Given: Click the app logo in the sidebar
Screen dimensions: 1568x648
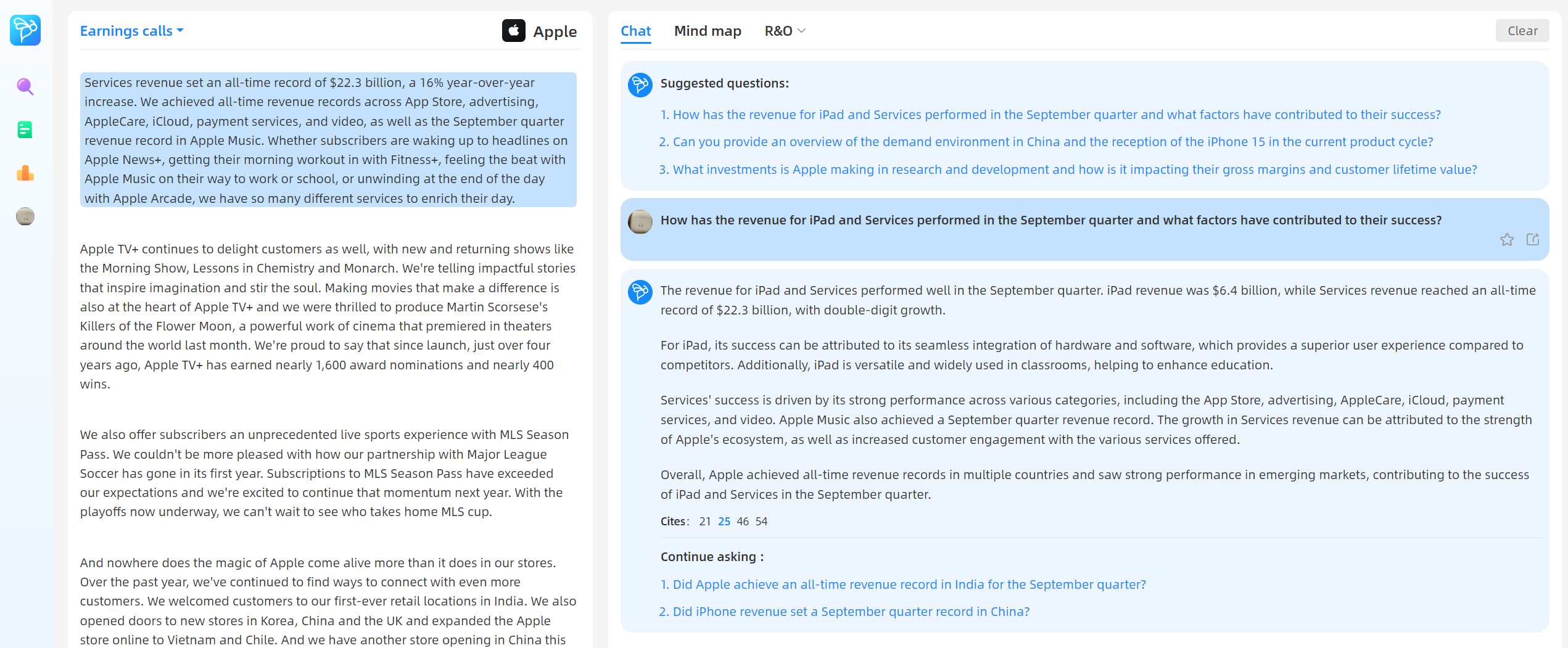Looking at the screenshot, I should point(25,30).
